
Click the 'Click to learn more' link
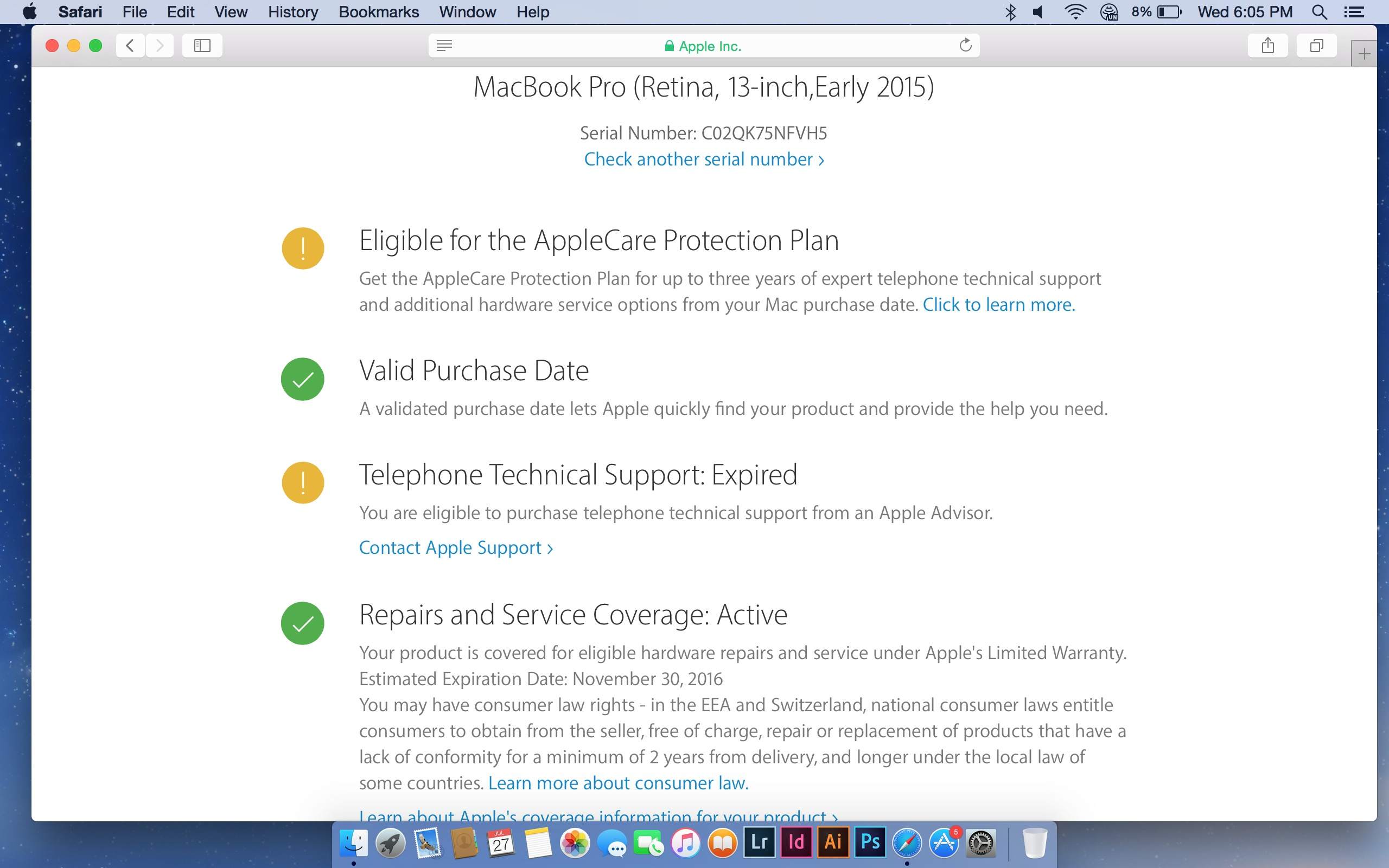[999, 304]
